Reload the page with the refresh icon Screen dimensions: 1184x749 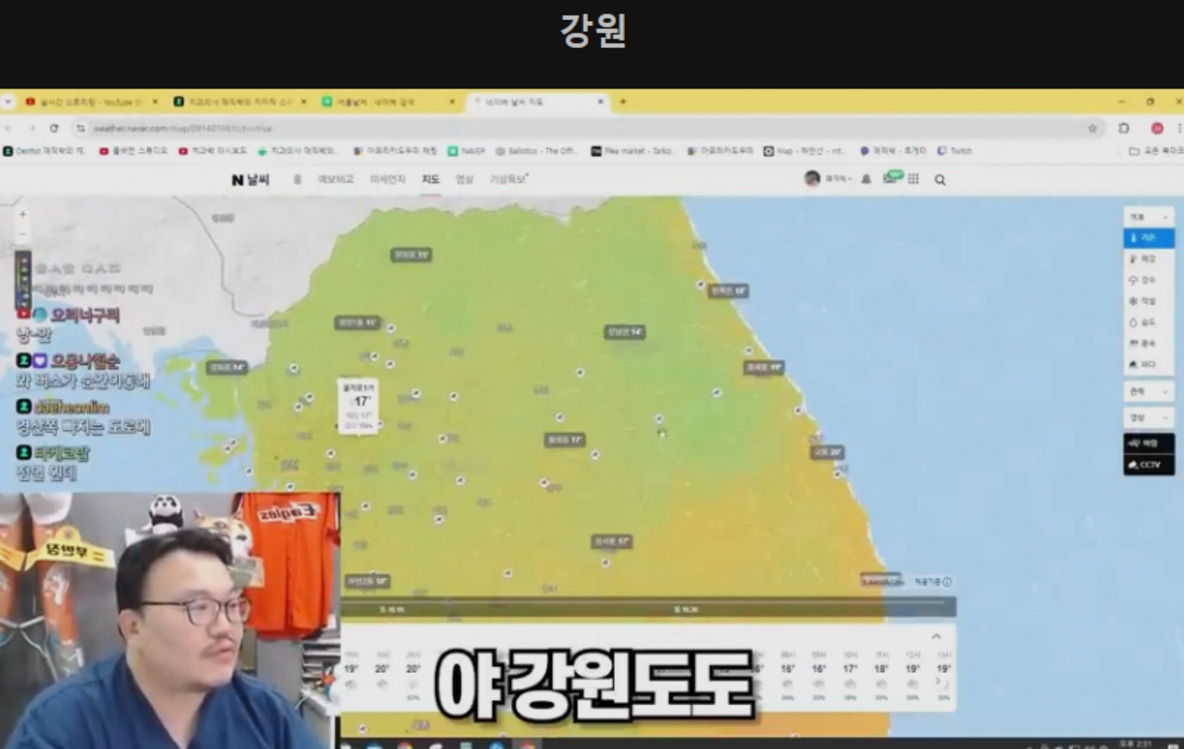tap(54, 128)
